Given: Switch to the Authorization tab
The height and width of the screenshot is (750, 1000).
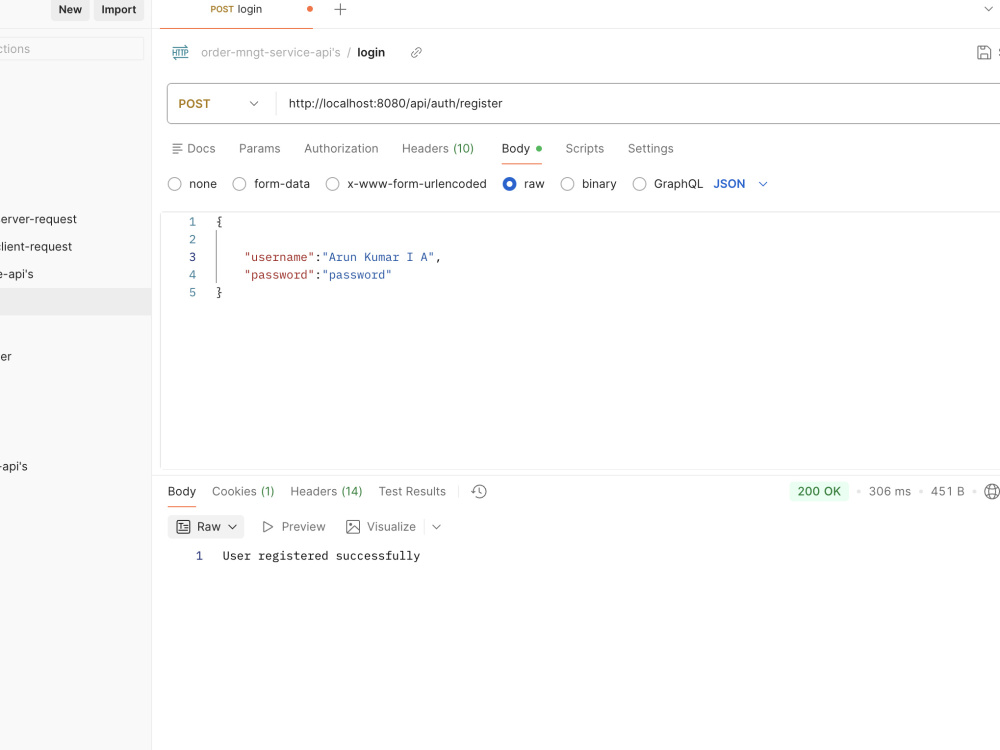Looking at the screenshot, I should point(341,149).
